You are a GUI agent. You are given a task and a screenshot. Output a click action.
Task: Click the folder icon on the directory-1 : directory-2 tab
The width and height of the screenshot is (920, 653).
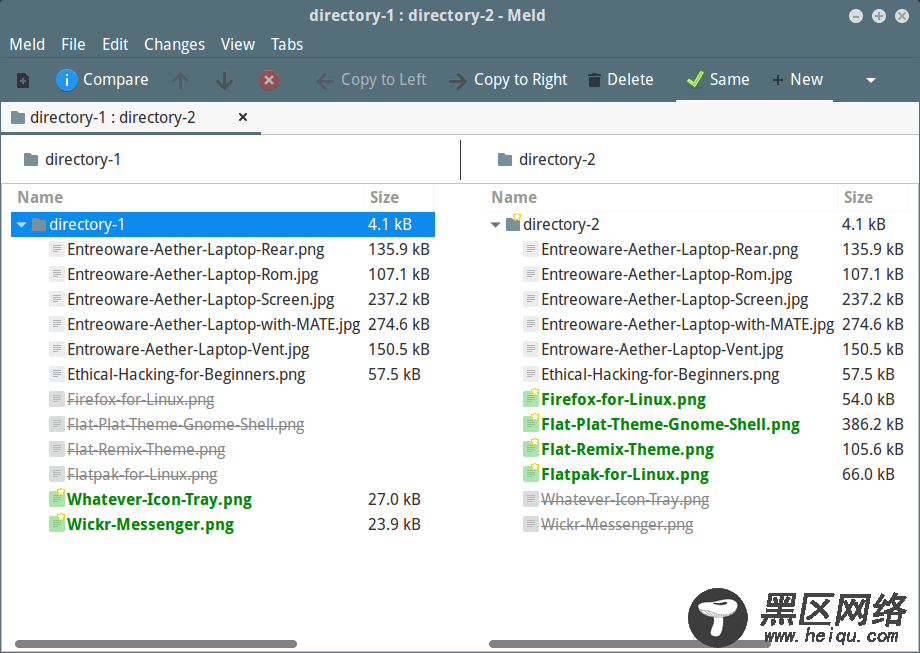(18, 117)
